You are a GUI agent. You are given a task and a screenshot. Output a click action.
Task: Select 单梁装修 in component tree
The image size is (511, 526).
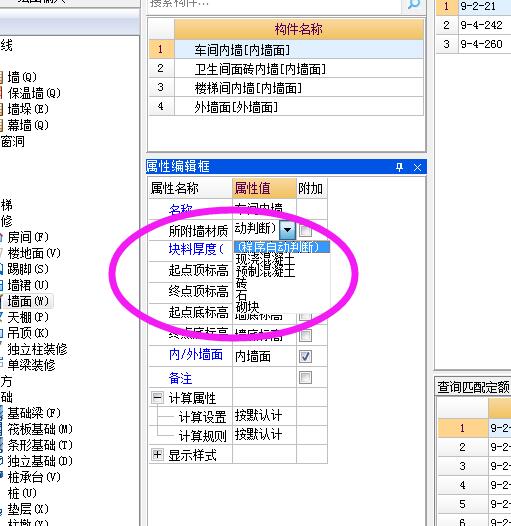pyautogui.click(x=31, y=365)
